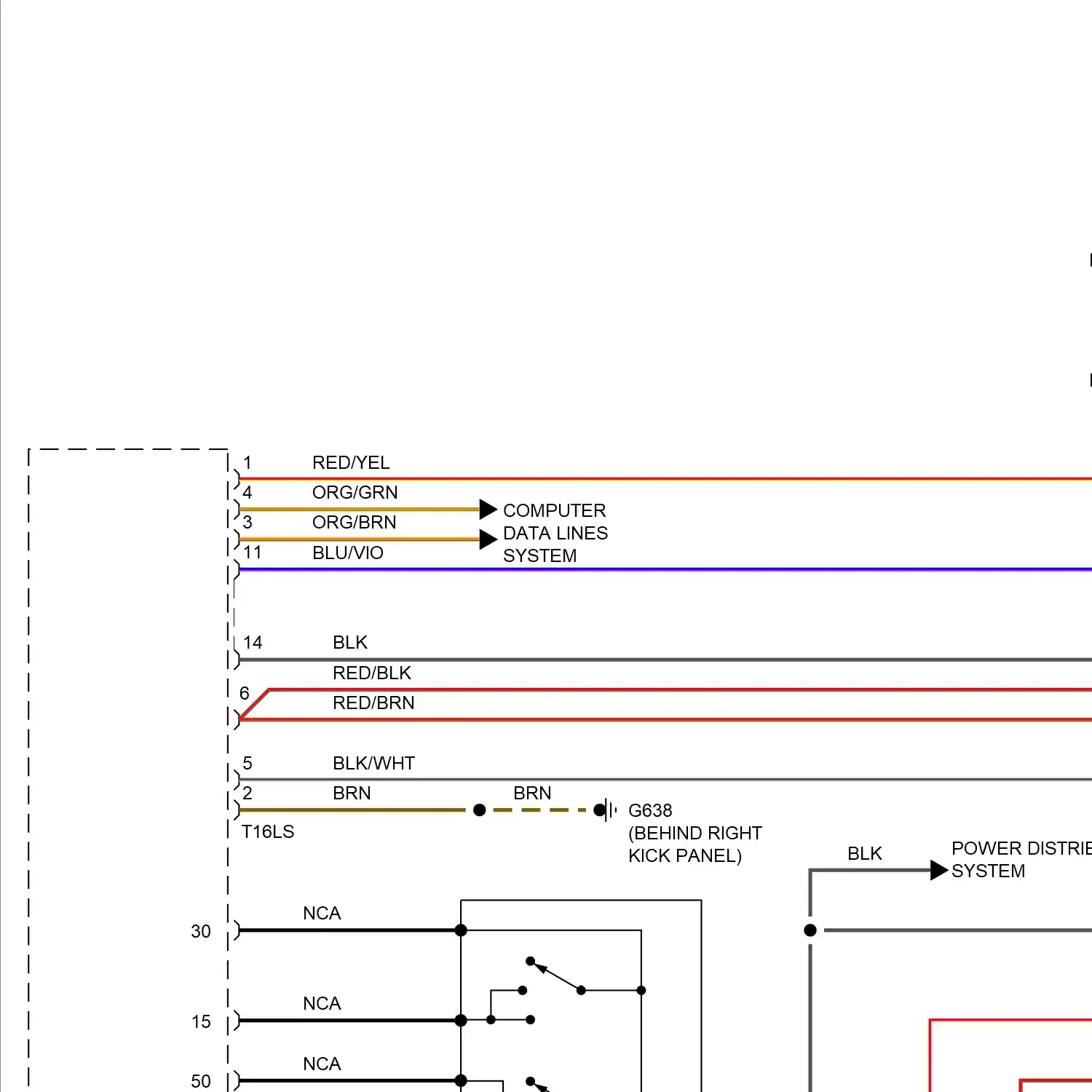Select the BEHIND RIGHT KICK PANEL note
Screen dimensions: 1092x1092
(x=695, y=844)
